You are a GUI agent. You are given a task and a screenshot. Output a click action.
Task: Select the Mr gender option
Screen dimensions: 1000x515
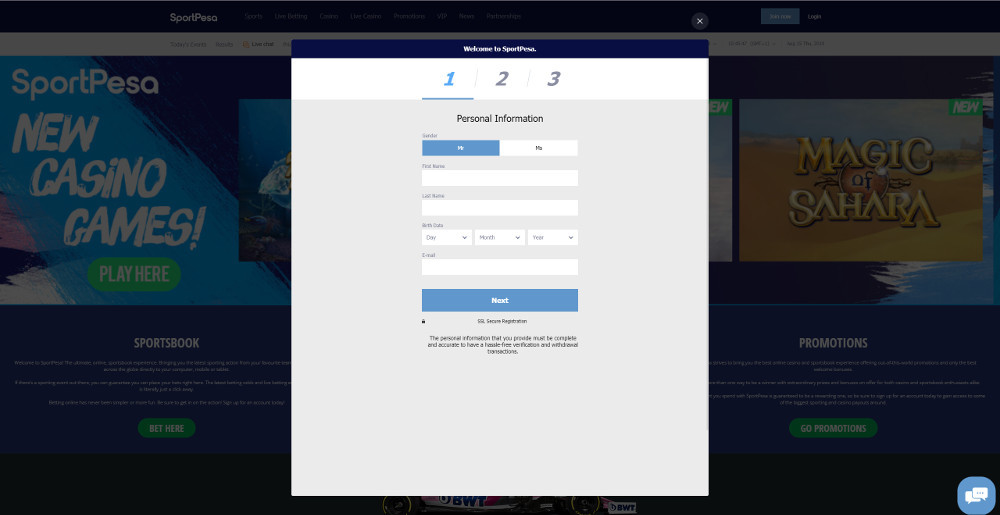460,148
